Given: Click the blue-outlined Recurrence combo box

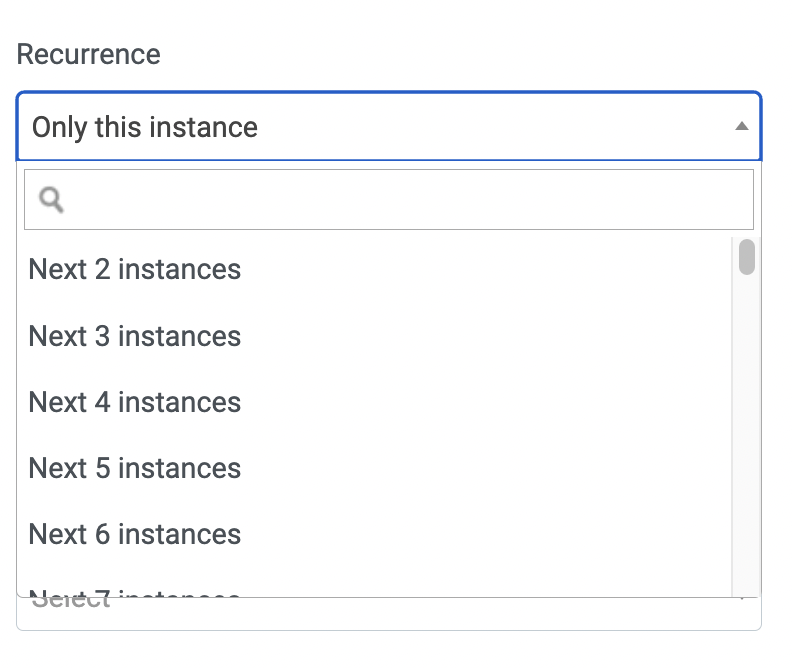Looking at the screenshot, I should pos(389,126).
